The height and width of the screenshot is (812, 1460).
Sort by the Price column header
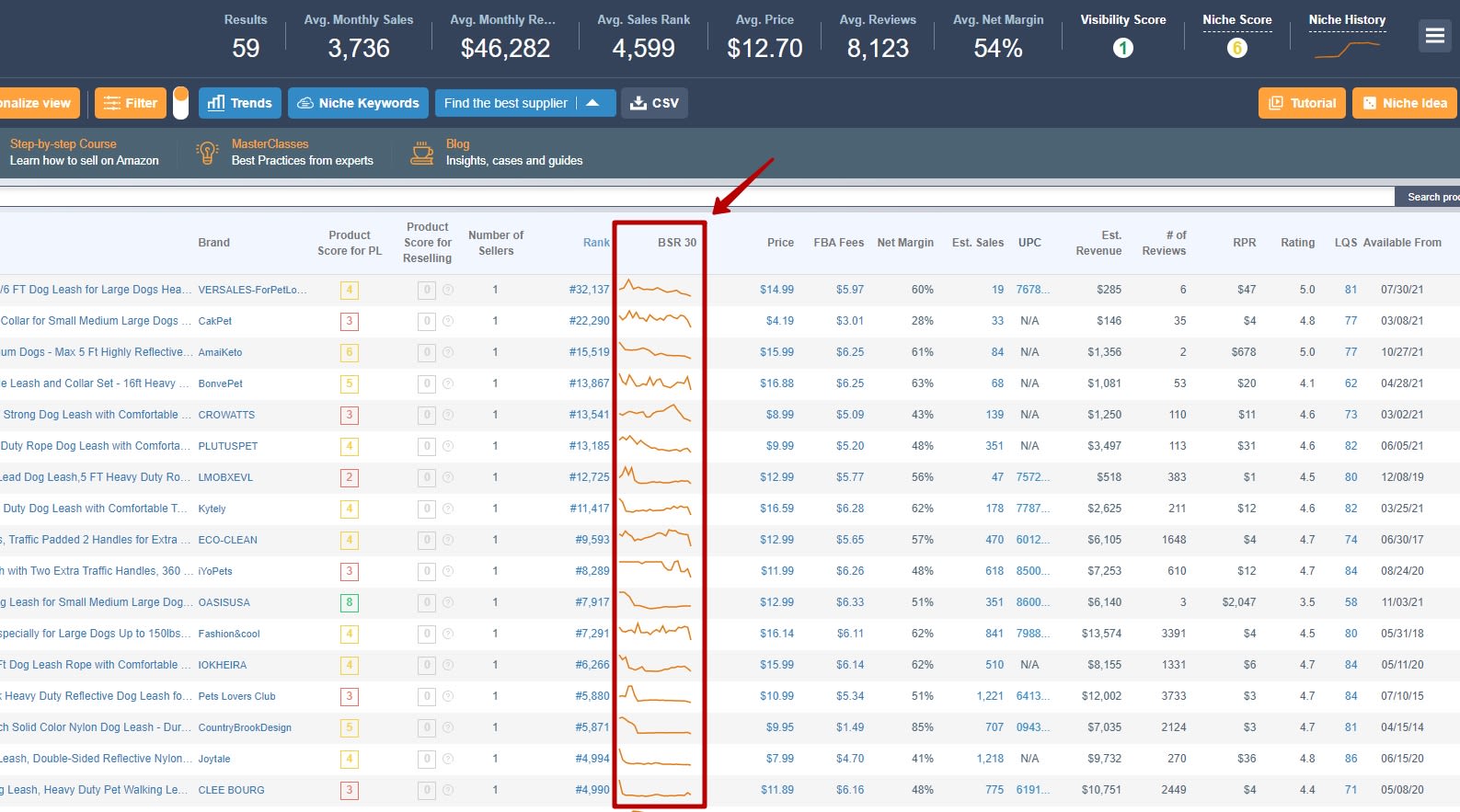pos(780,243)
